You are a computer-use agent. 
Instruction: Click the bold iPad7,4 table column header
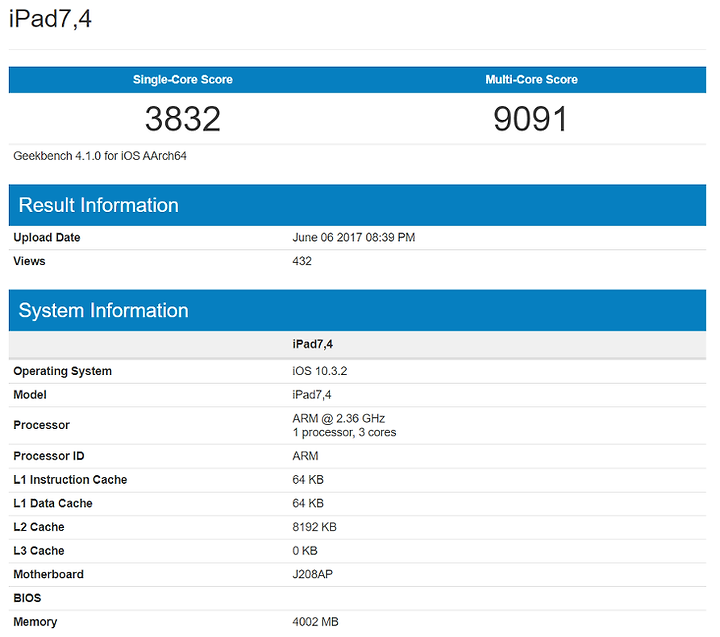coord(313,344)
